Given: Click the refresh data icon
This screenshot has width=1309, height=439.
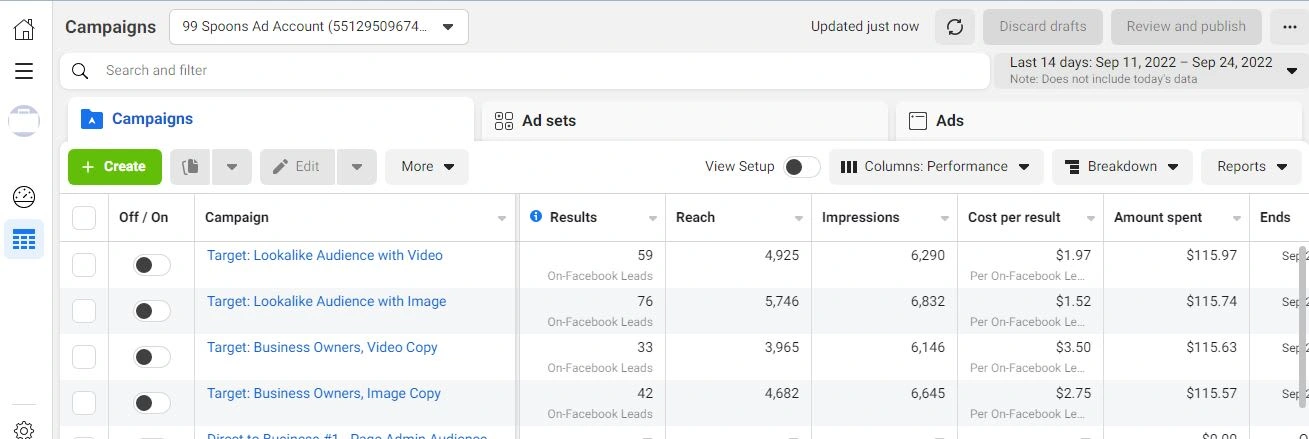Looking at the screenshot, I should point(955,27).
